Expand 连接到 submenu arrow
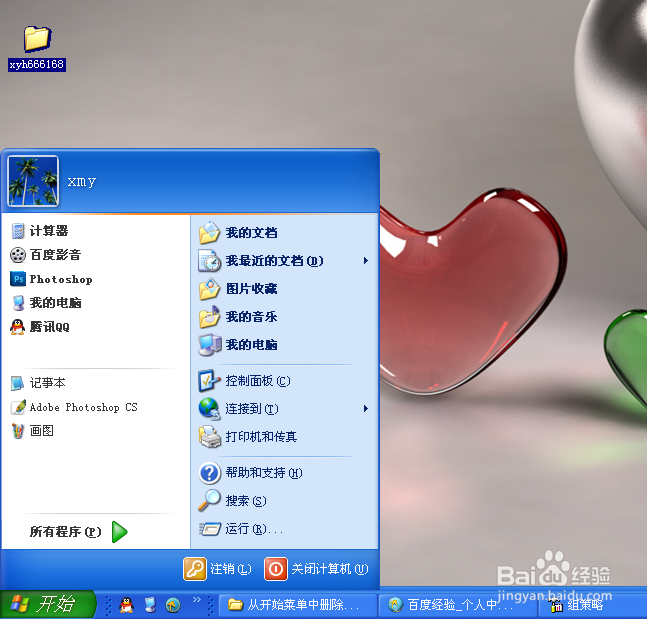647x619 pixels. coord(366,409)
